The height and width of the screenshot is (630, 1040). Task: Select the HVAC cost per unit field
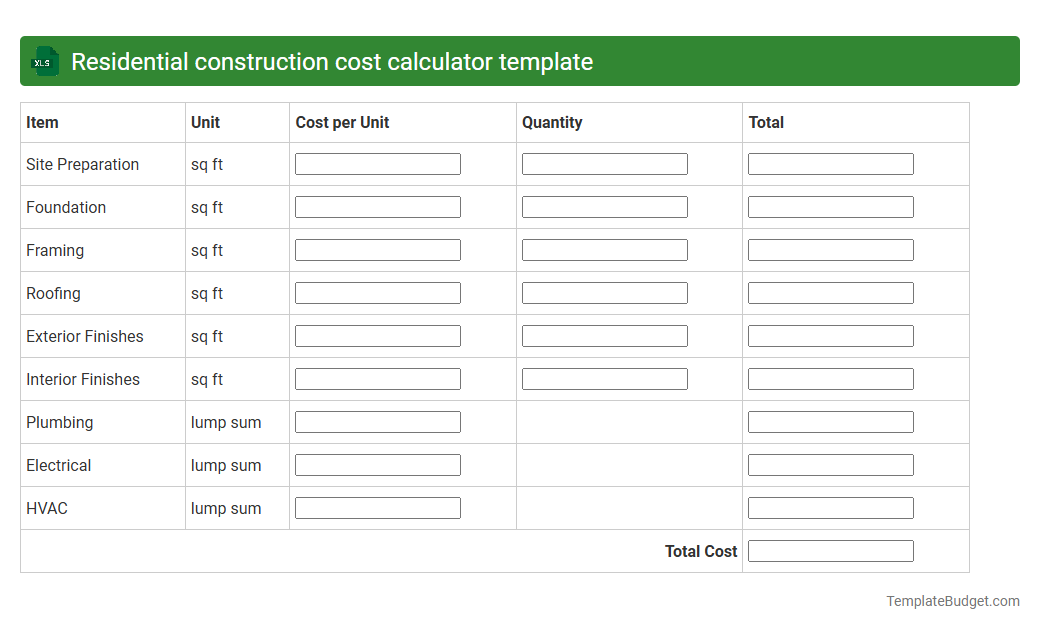(377, 507)
